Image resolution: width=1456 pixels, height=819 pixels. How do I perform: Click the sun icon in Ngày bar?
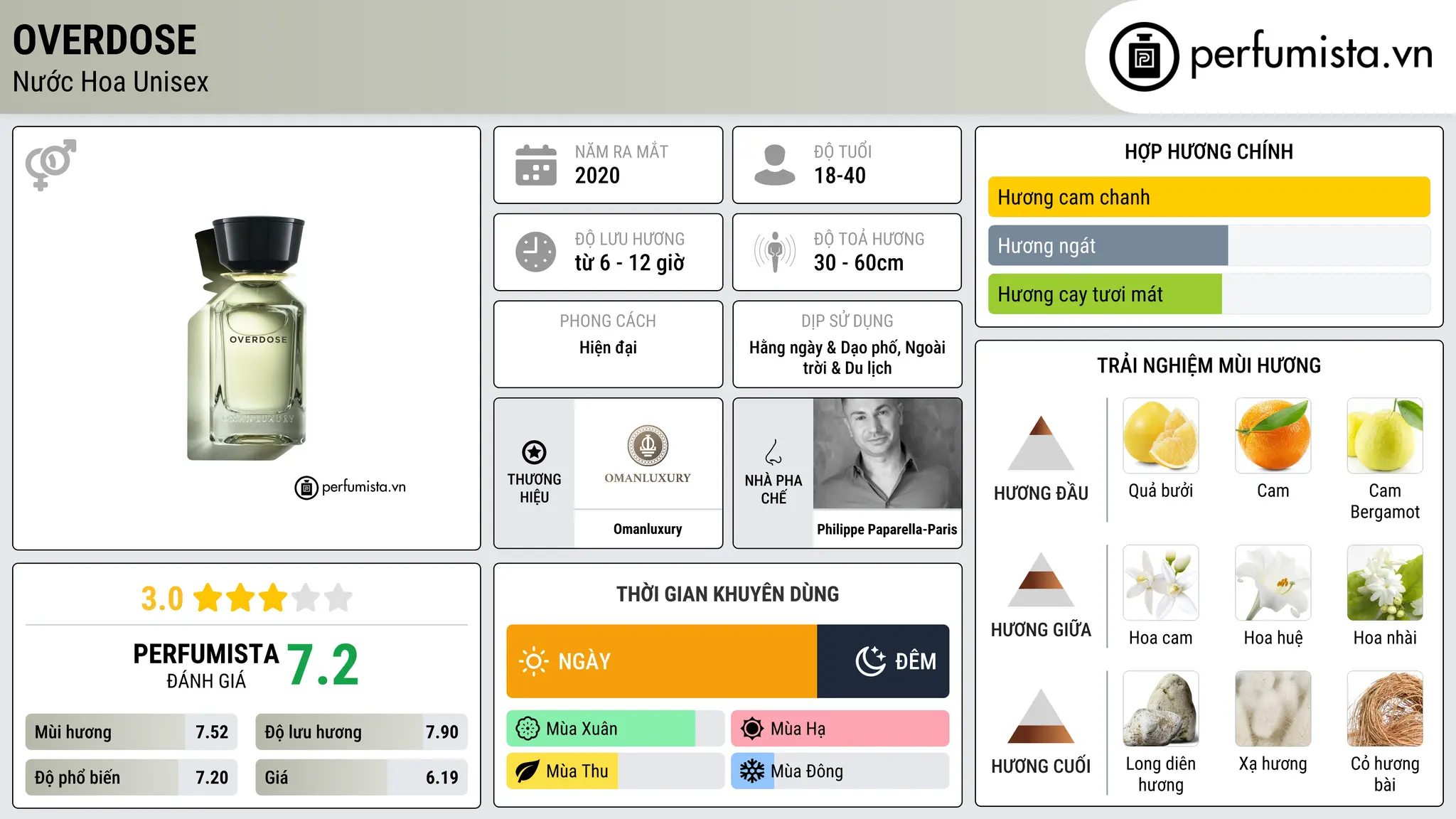click(533, 661)
